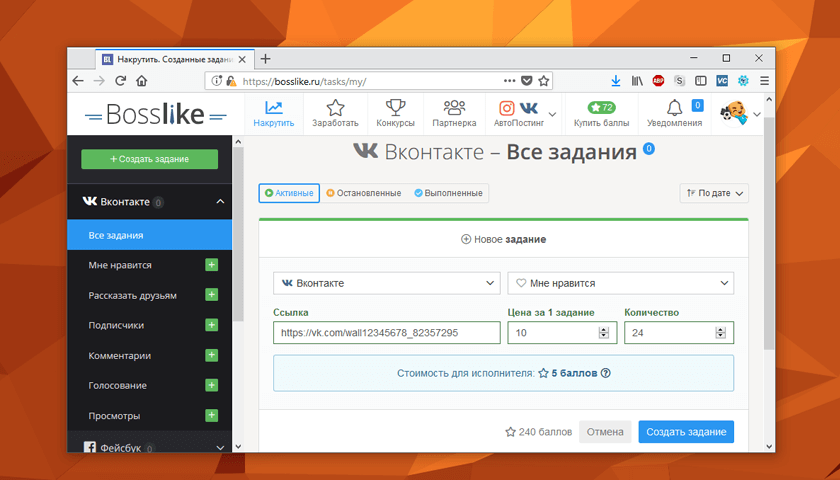Bookmark this page with star
The width and height of the screenshot is (840, 480).
coord(543,81)
